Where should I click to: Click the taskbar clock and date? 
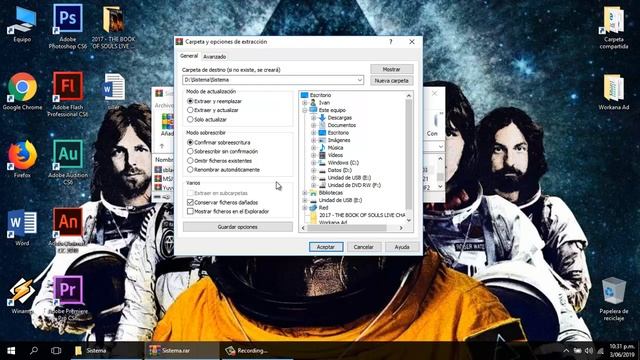(622, 351)
